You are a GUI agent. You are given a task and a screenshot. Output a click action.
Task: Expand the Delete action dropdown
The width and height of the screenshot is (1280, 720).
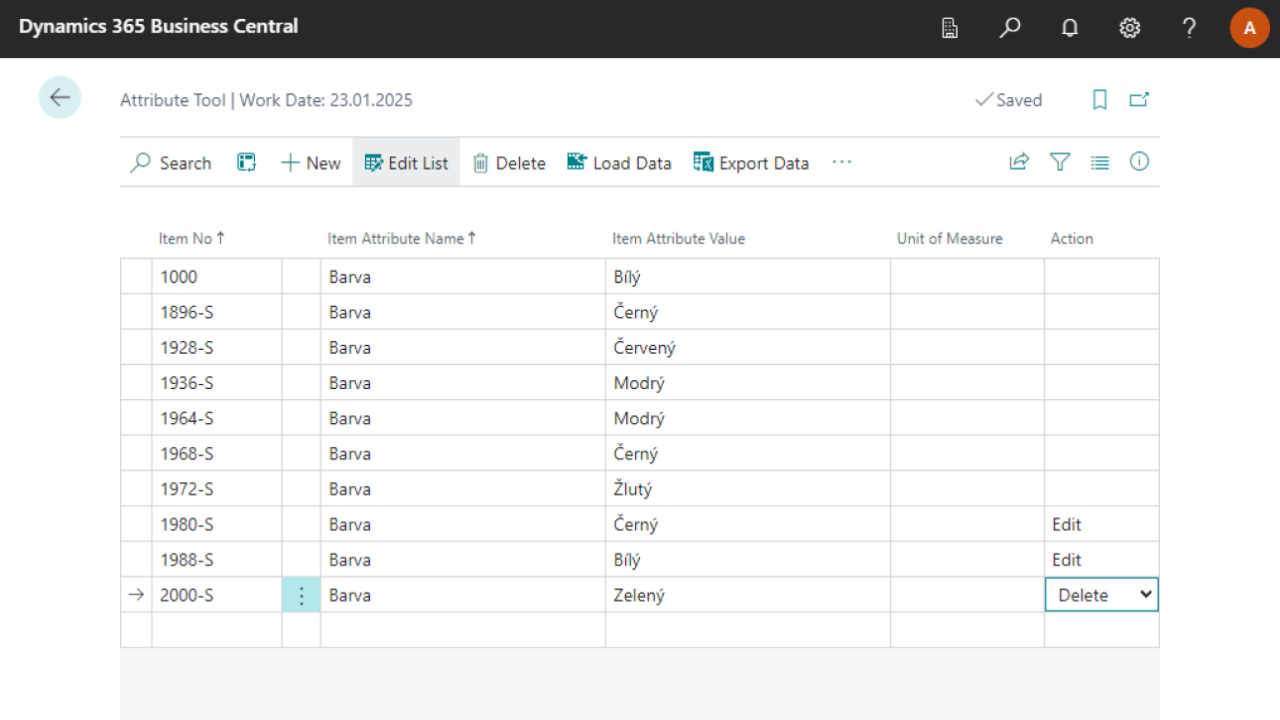click(1146, 595)
